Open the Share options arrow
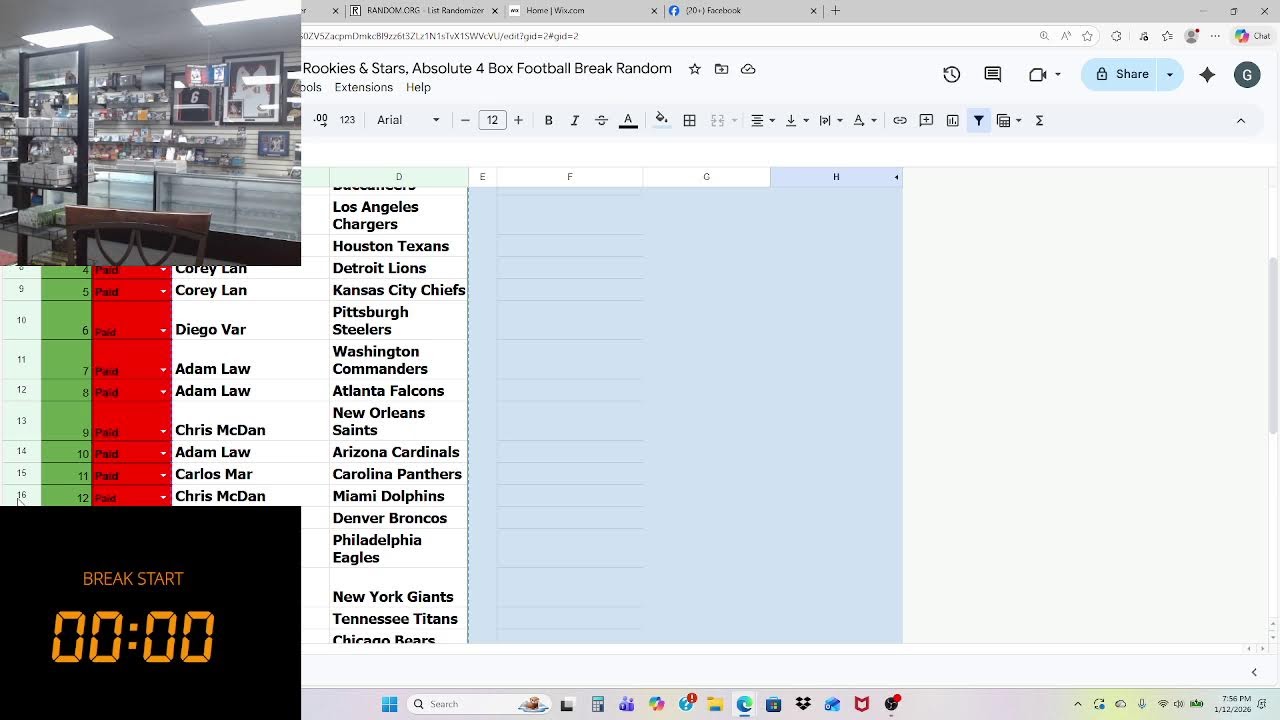Viewport: 1280px width, 720px height. [x=1170, y=74]
